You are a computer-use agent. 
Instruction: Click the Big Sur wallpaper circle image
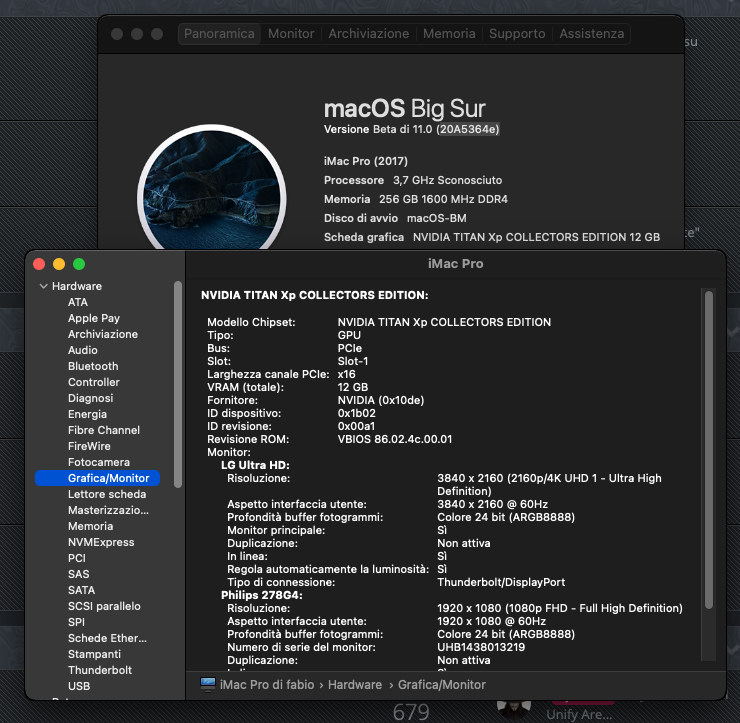(x=211, y=189)
